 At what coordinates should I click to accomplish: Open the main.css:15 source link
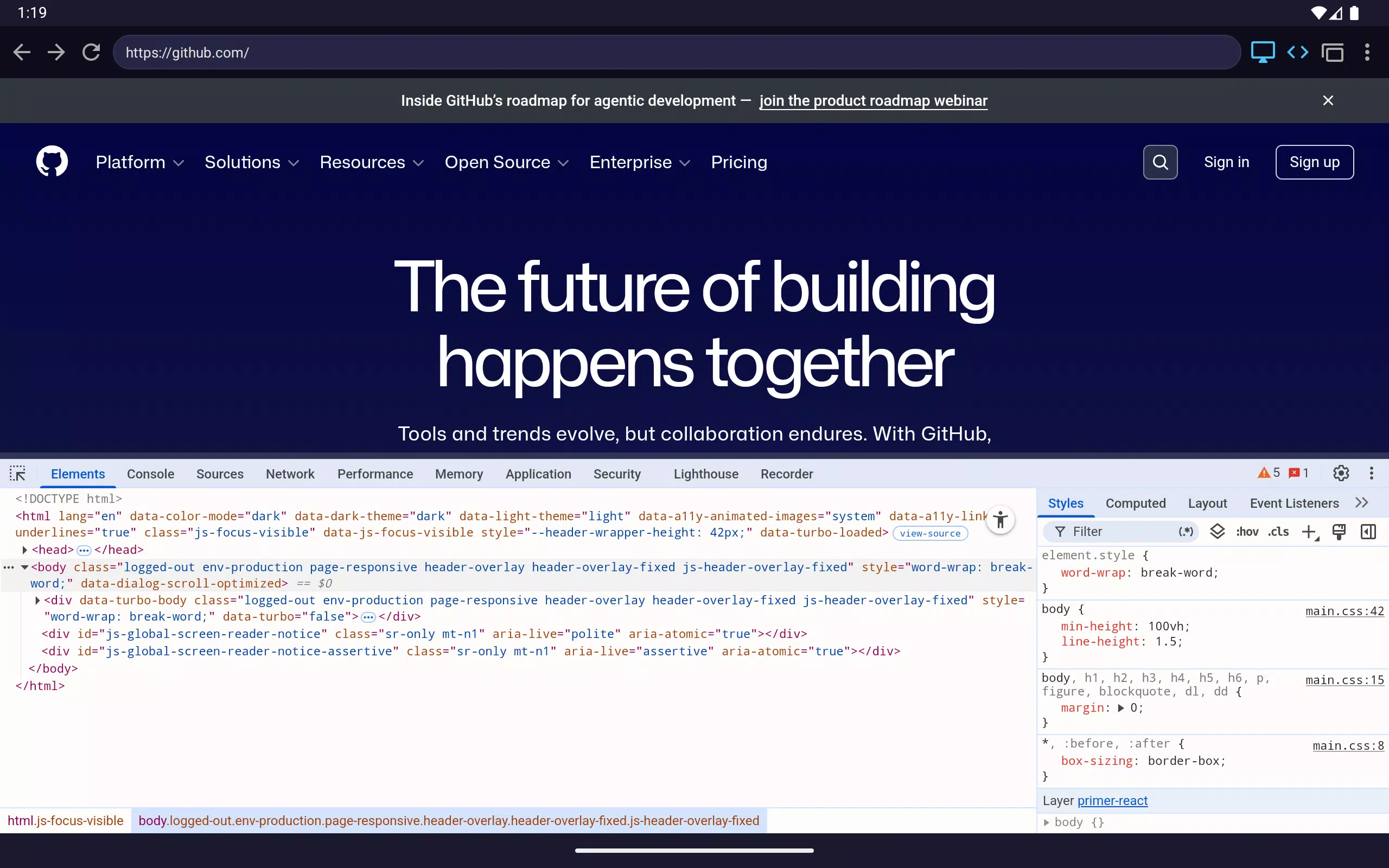(1344, 680)
